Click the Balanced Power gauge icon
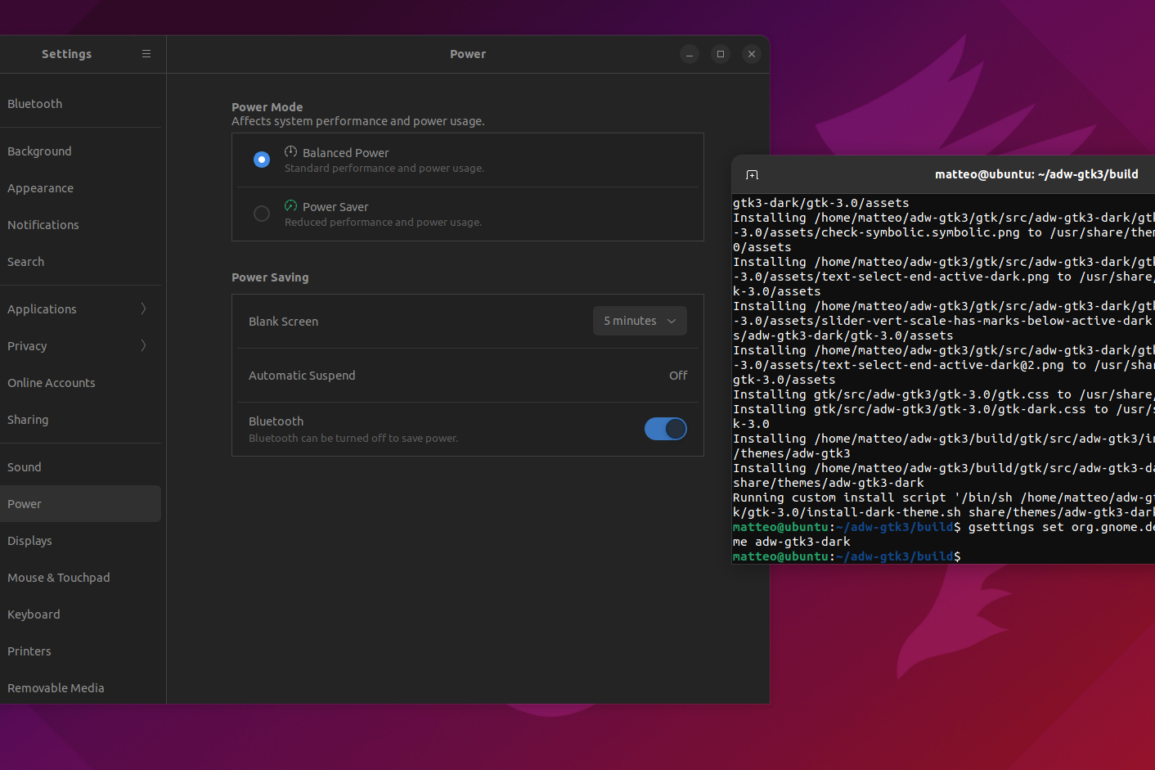Screen dimensions: 1155x770 coord(291,152)
